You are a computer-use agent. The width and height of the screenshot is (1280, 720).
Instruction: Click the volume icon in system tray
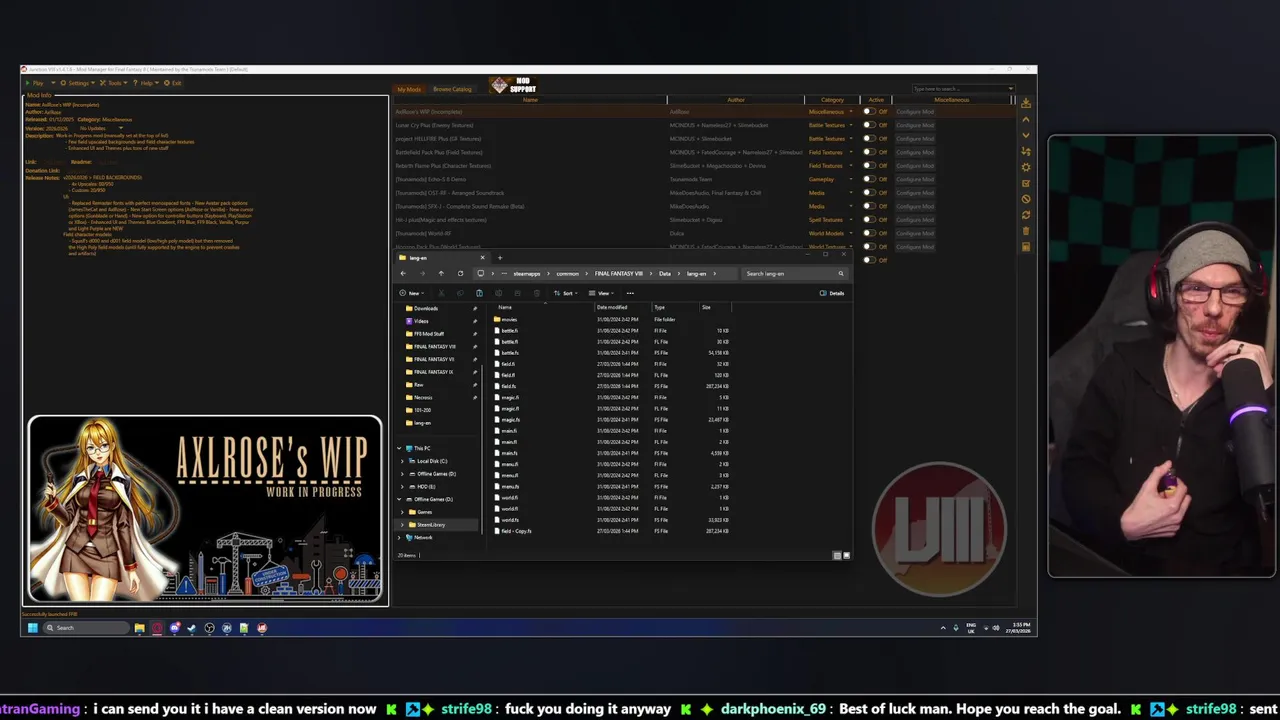click(x=996, y=628)
